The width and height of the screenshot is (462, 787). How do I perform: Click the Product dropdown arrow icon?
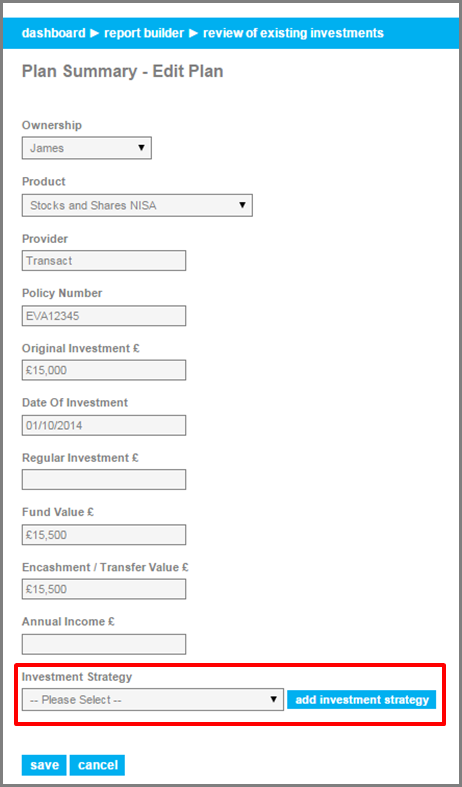[x=243, y=205]
